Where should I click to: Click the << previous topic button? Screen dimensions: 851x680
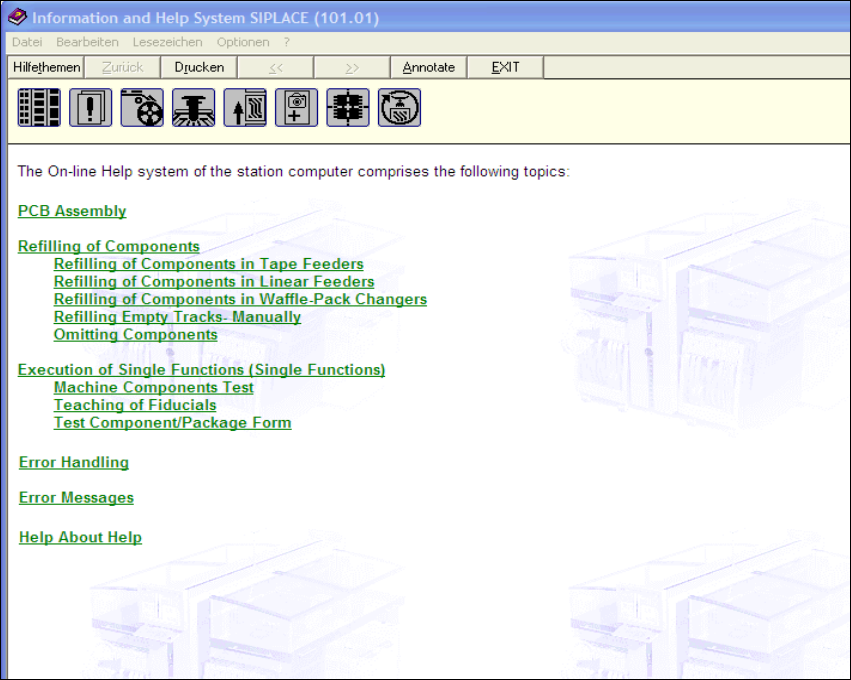[x=276, y=67]
